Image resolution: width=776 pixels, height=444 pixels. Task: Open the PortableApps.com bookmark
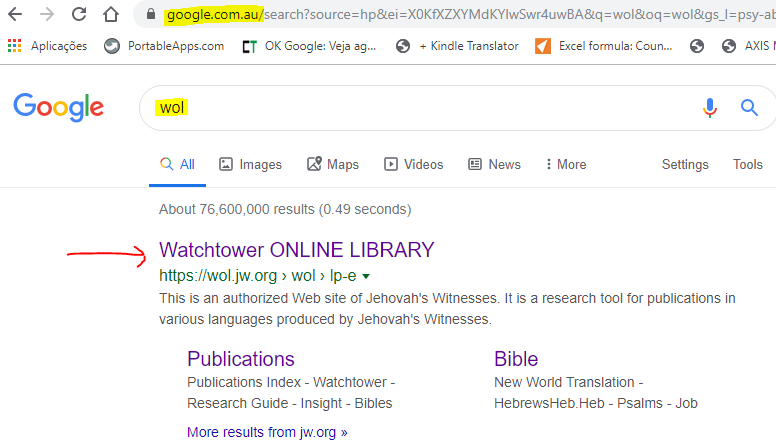click(x=176, y=46)
